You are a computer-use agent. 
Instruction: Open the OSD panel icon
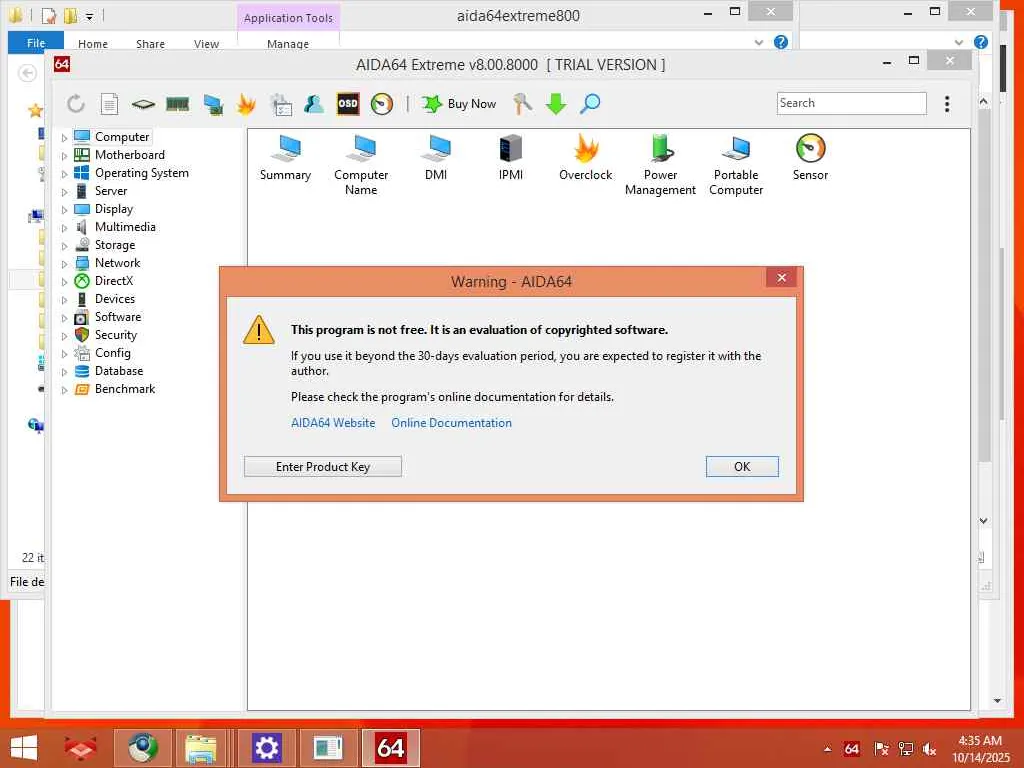tap(348, 104)
